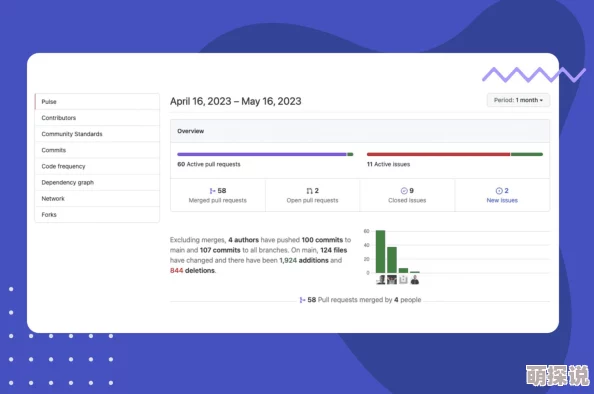
Task: Click the merged pull requests icon beside 58
Action: [212, 191]
